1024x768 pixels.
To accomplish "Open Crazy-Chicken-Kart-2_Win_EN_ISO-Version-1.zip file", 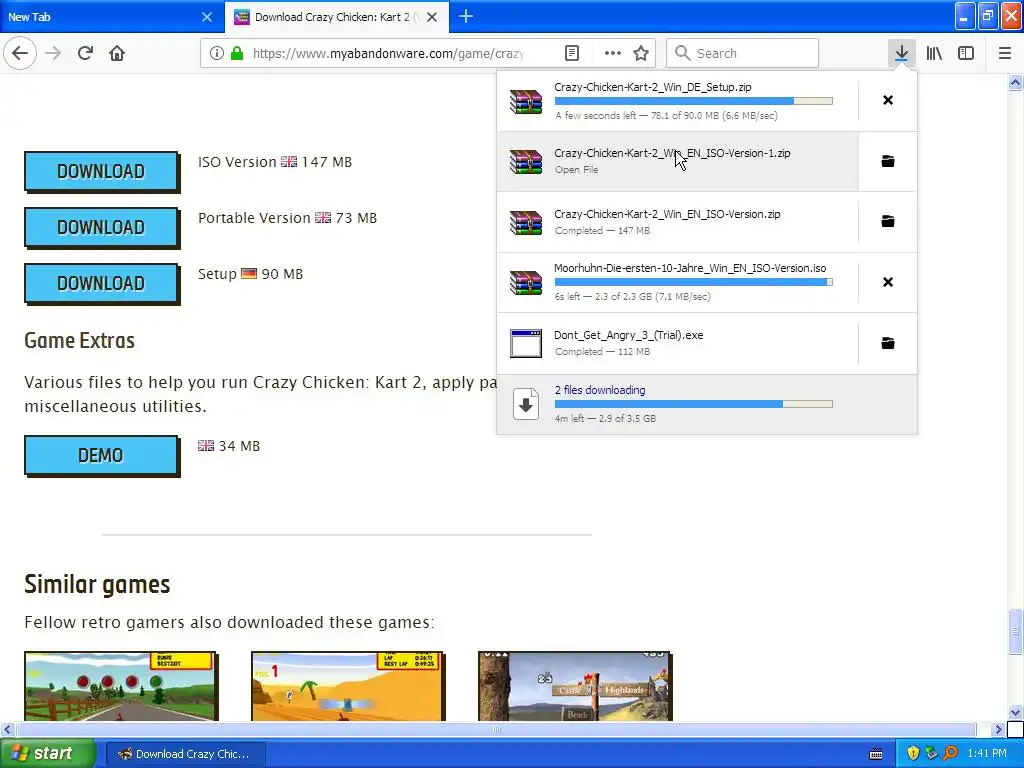I will click(677, 161).
